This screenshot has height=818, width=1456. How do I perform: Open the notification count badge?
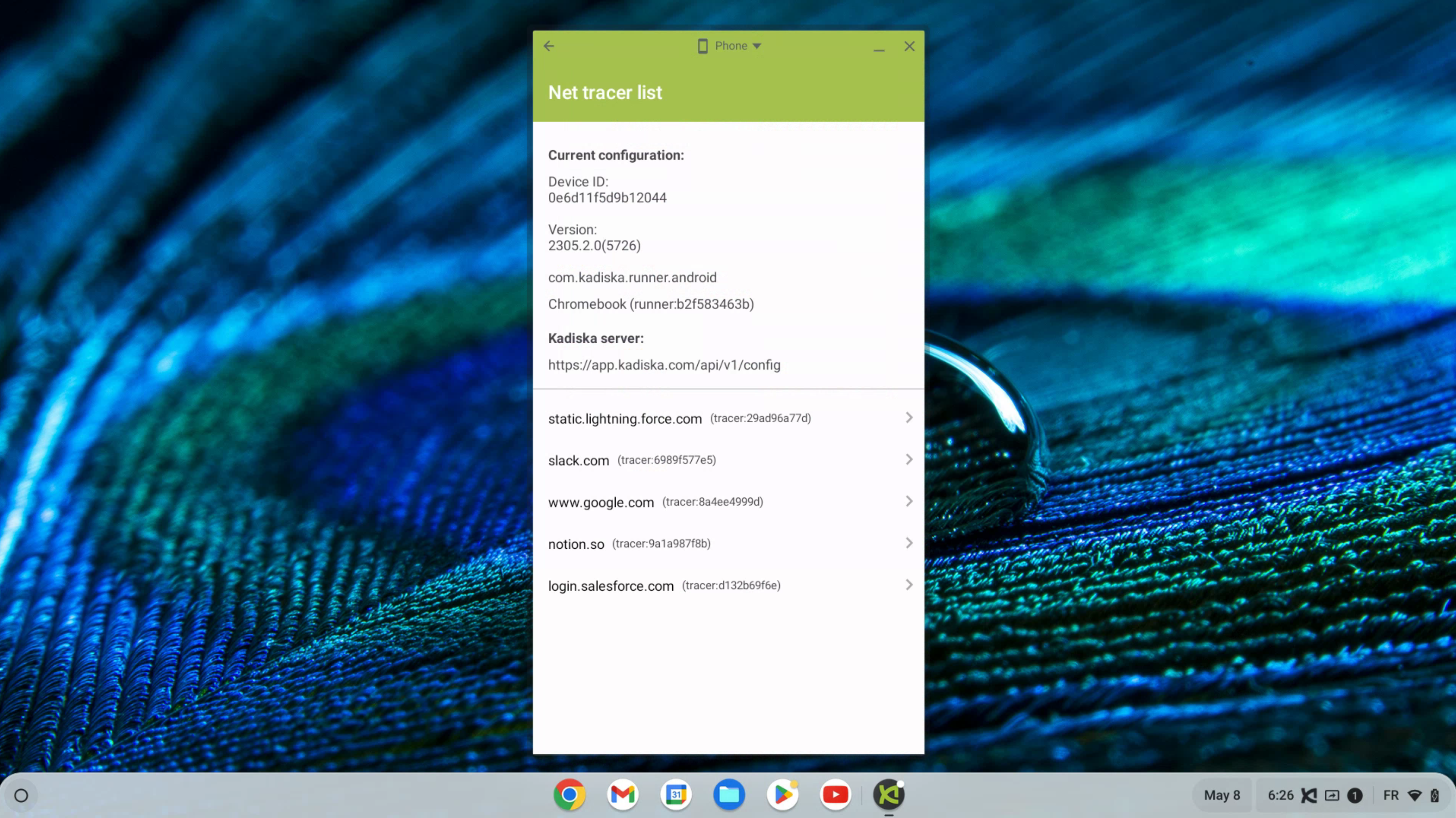[x=1354, y=795]
